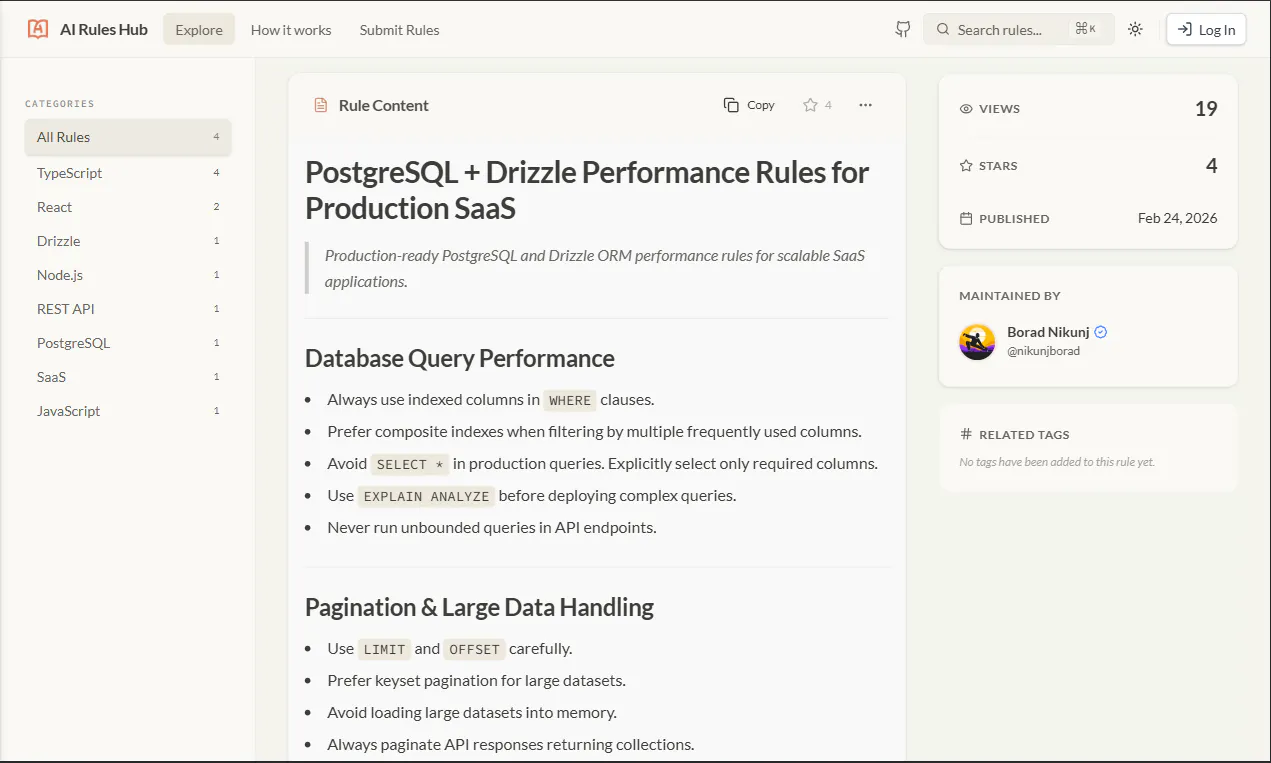
Task: Choose the Drizzle category
Action: 128,241
